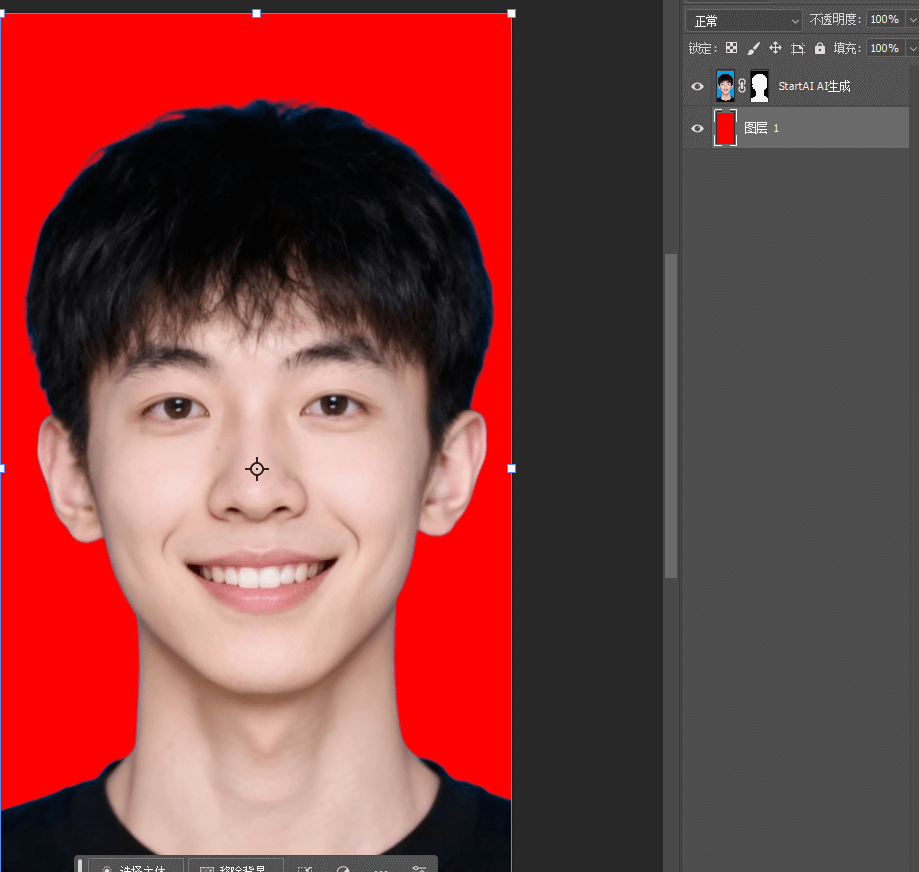Screen dimensions: 919x872
Task: Click the 移除背景 button
Action: pos(236,866)
